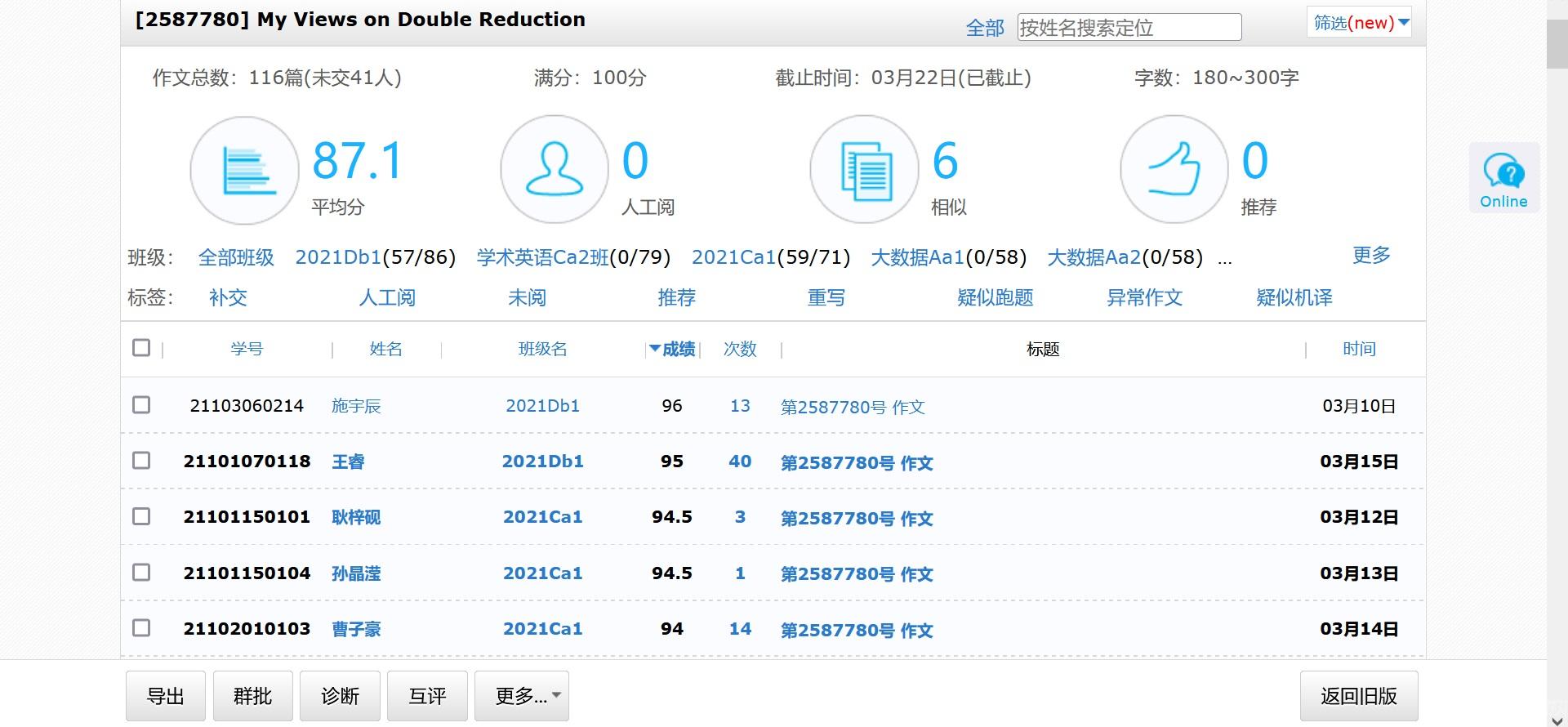Click the manual review person icon
Viewport: 1568px width, 727px height.
click(x=555, y=170)
